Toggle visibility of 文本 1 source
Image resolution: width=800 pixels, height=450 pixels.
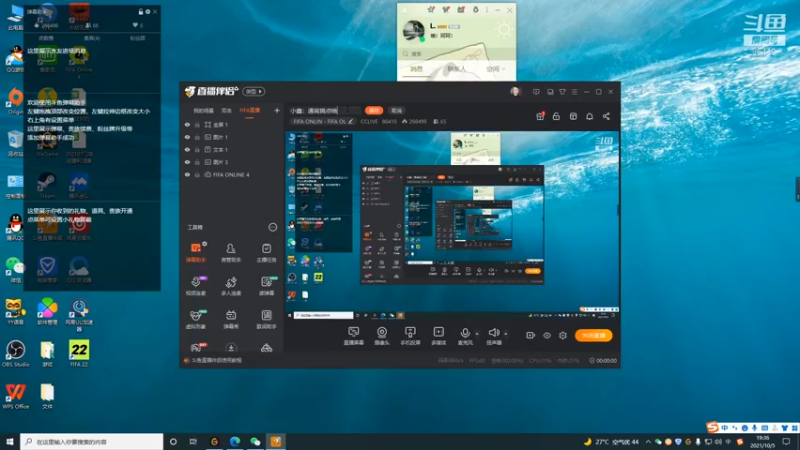187,149
